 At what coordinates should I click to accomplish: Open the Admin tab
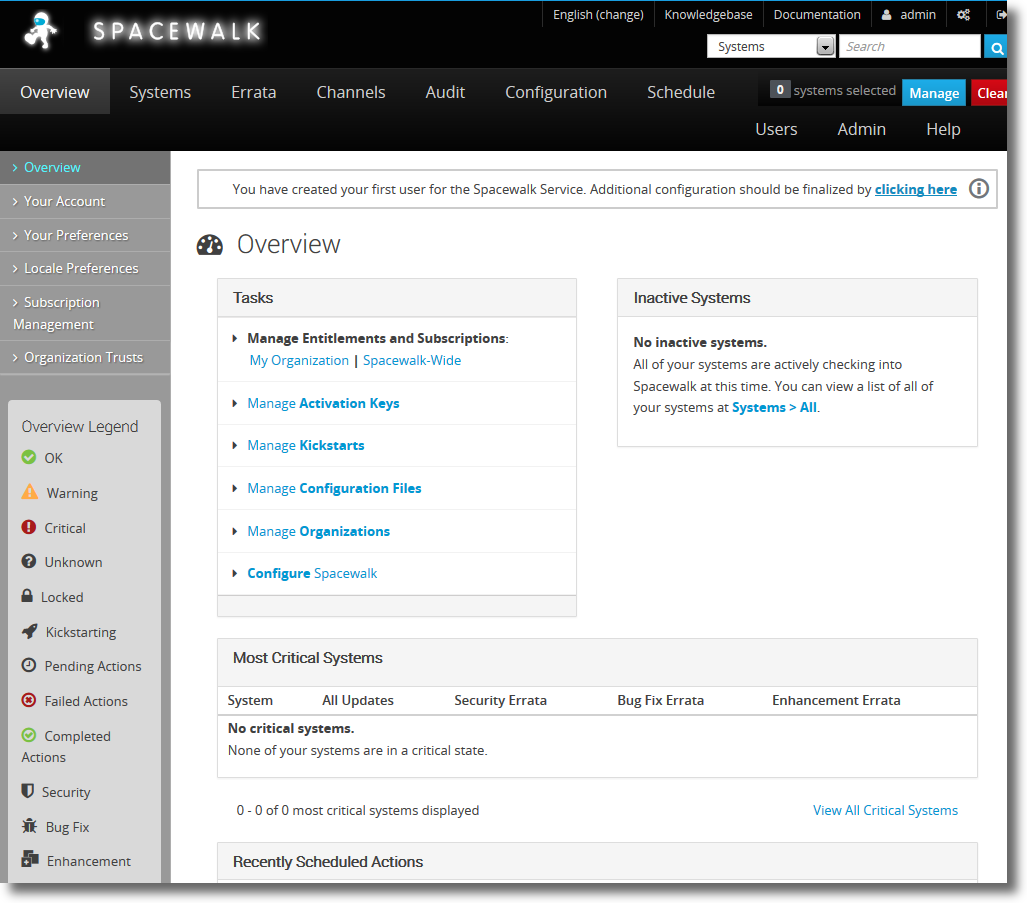click(861, 129)
